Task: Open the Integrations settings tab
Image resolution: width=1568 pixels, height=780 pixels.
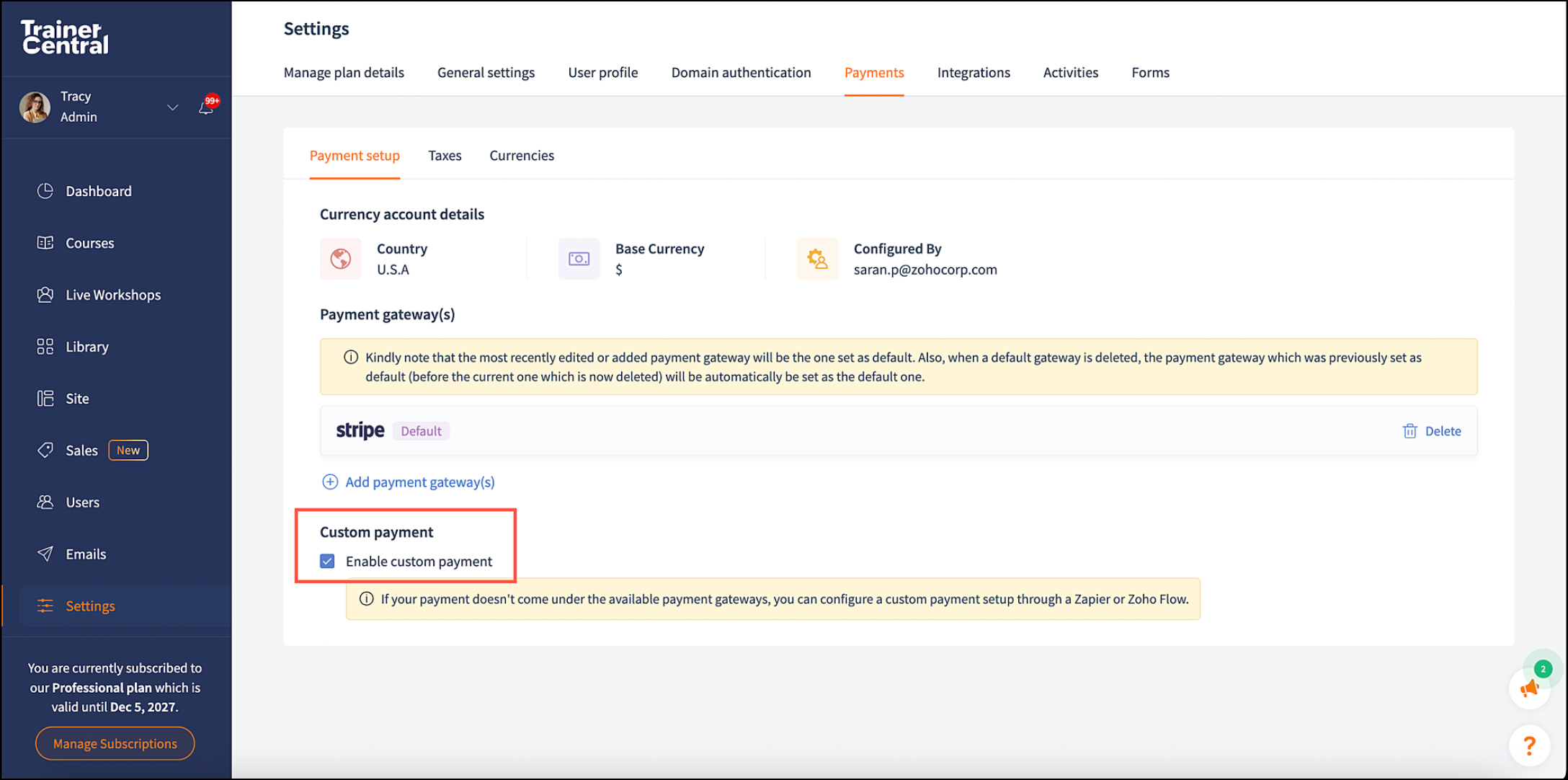Action: [973, 73]
